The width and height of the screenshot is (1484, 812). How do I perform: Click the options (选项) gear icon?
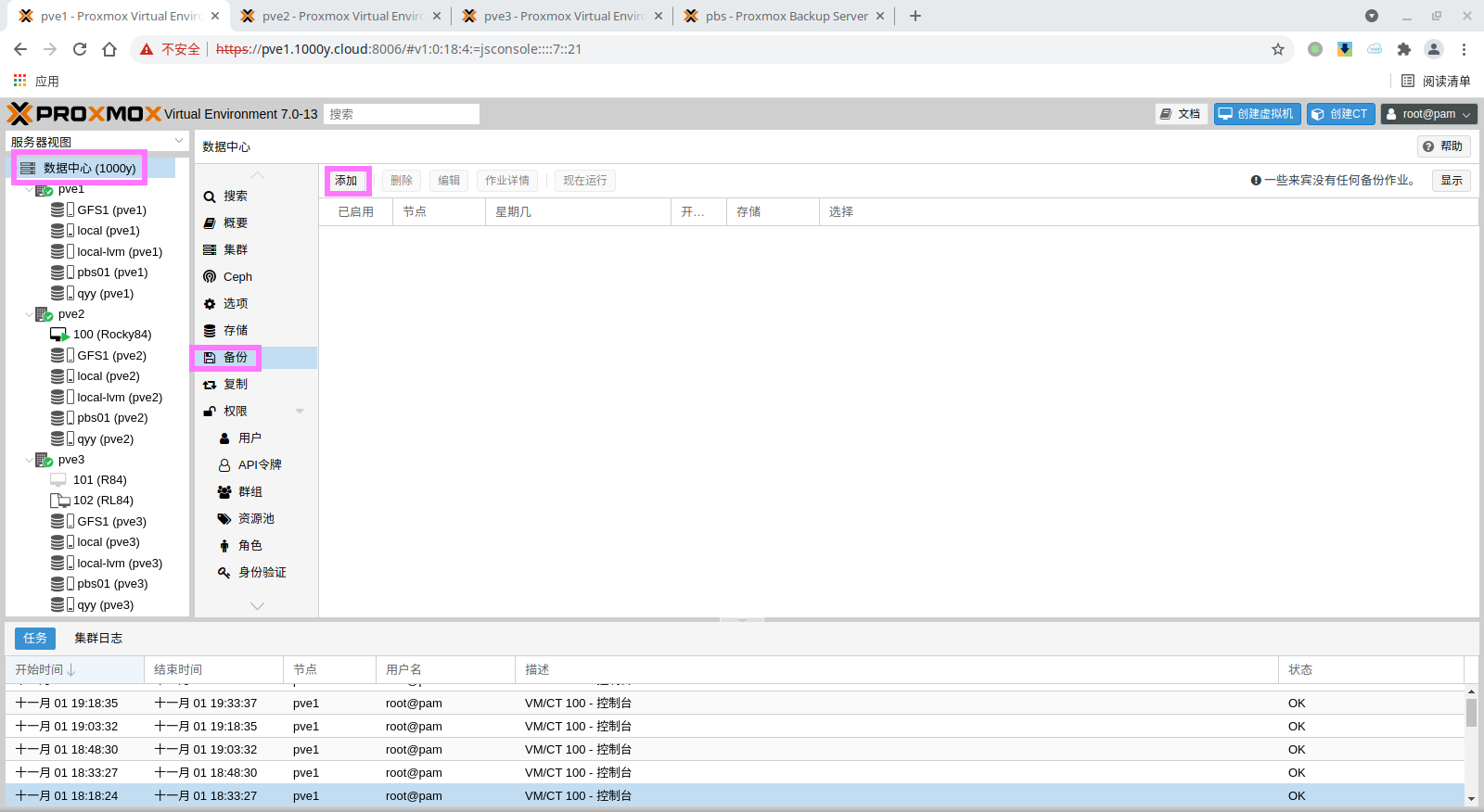210,303
